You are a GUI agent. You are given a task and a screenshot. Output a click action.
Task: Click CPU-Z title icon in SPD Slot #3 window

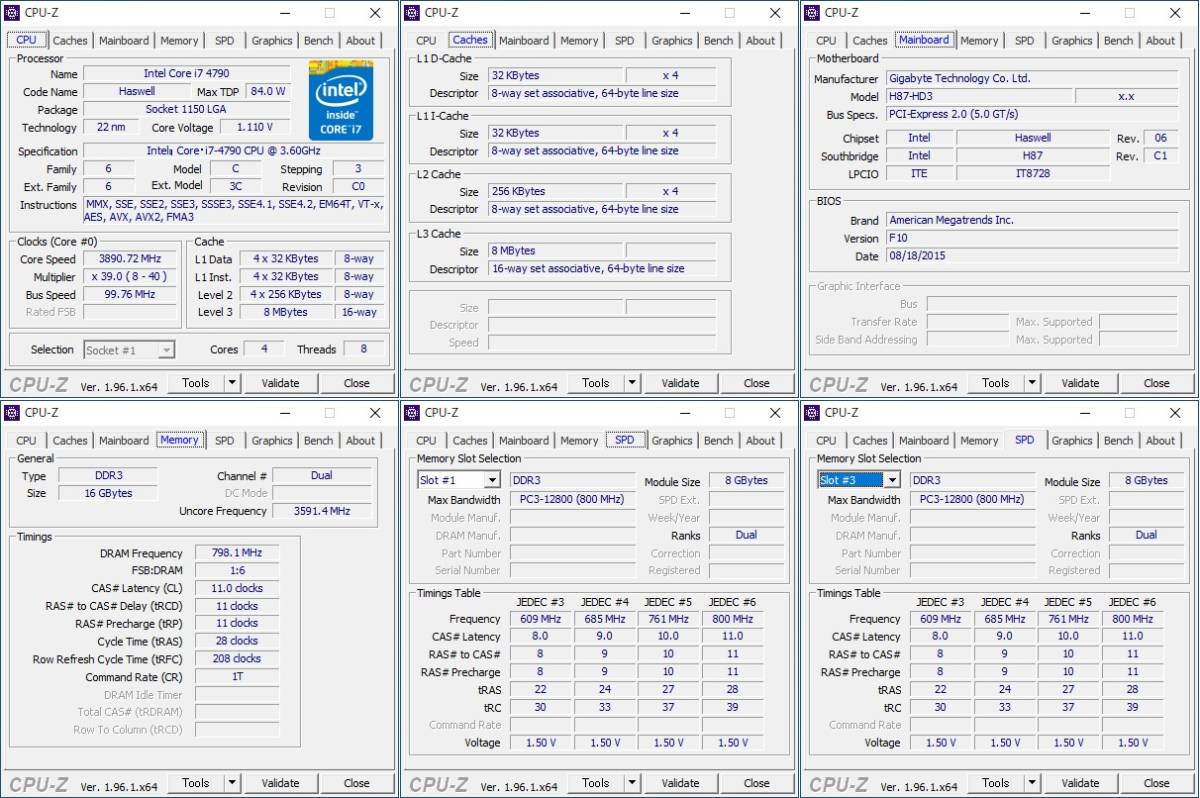coord(813,413)
